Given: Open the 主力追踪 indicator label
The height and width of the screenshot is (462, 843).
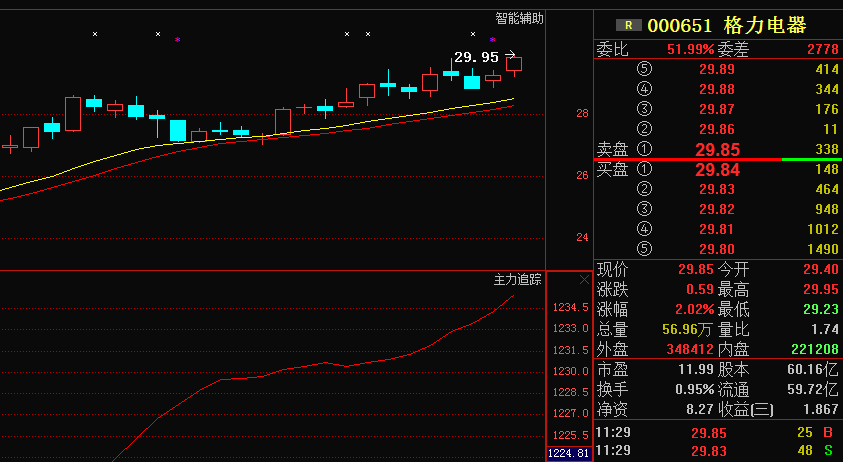Looking at the screenshot, I should [517, 279].
